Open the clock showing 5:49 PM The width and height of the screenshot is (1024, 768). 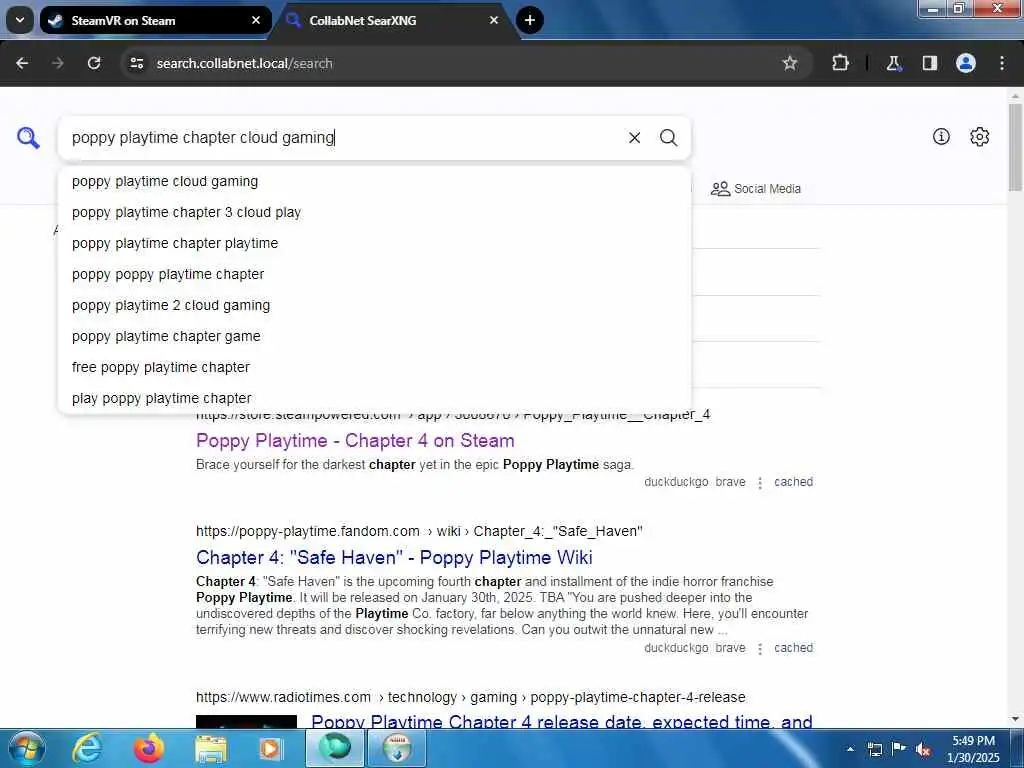coord(973,749)
